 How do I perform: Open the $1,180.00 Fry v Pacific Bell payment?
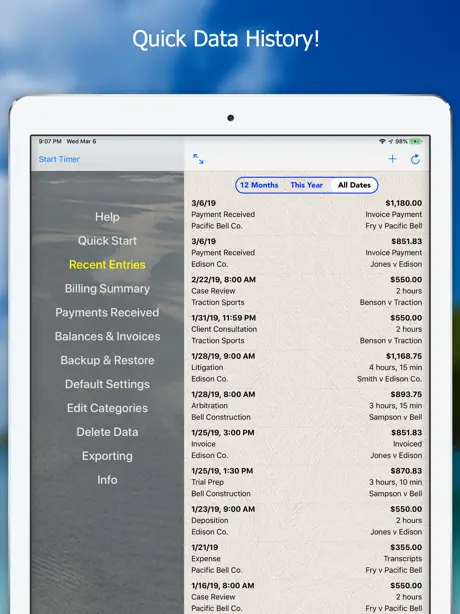pos(307,215)
